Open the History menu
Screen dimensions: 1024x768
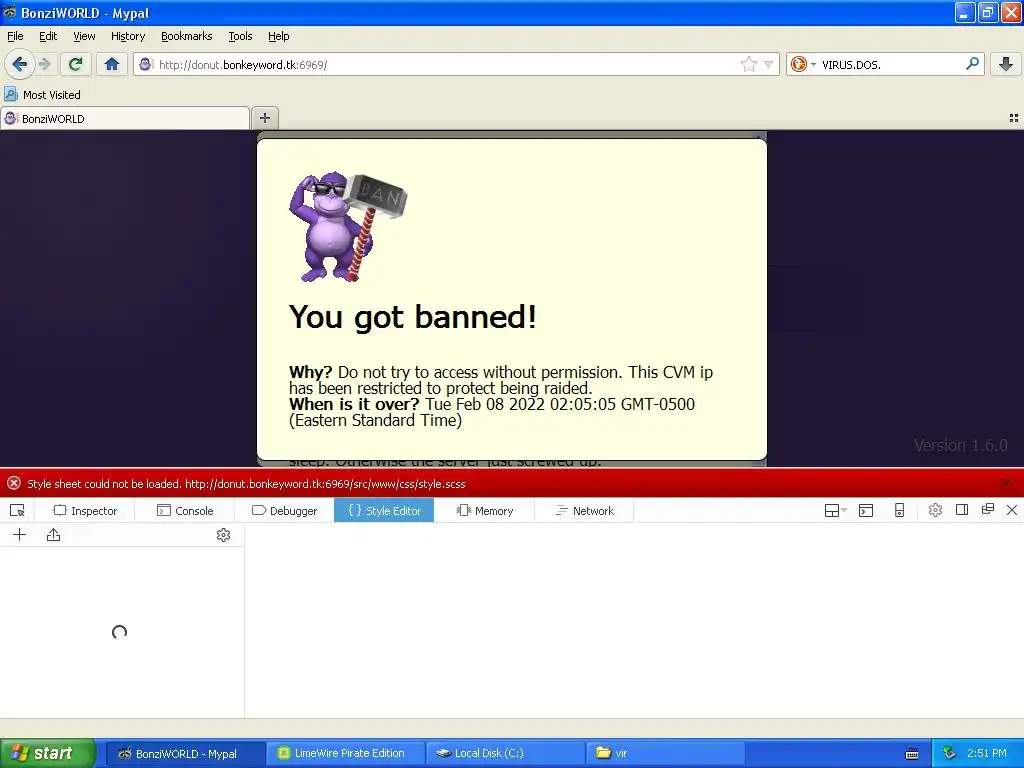(128, 36)
